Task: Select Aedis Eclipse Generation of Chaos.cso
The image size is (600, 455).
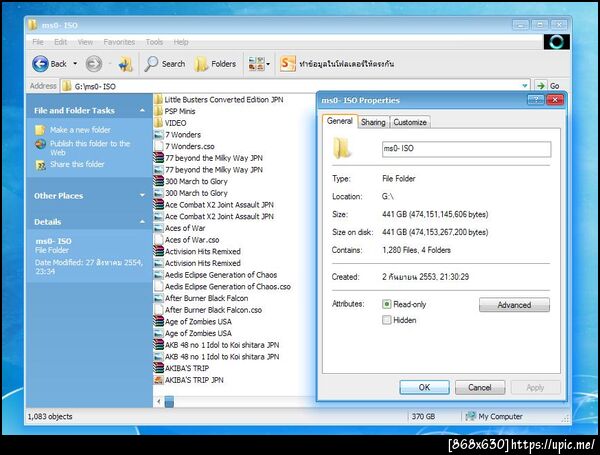Action: pos(222,287)
